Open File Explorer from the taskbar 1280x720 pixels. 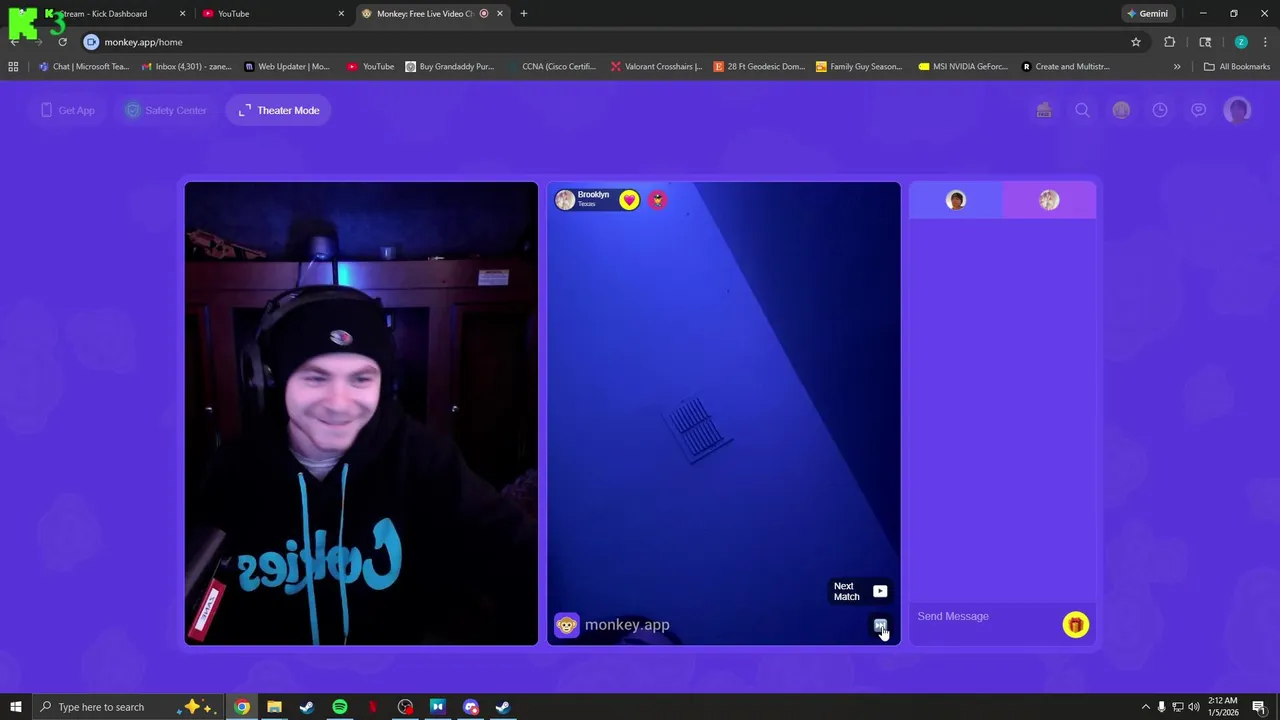click(x=274, y=707)
